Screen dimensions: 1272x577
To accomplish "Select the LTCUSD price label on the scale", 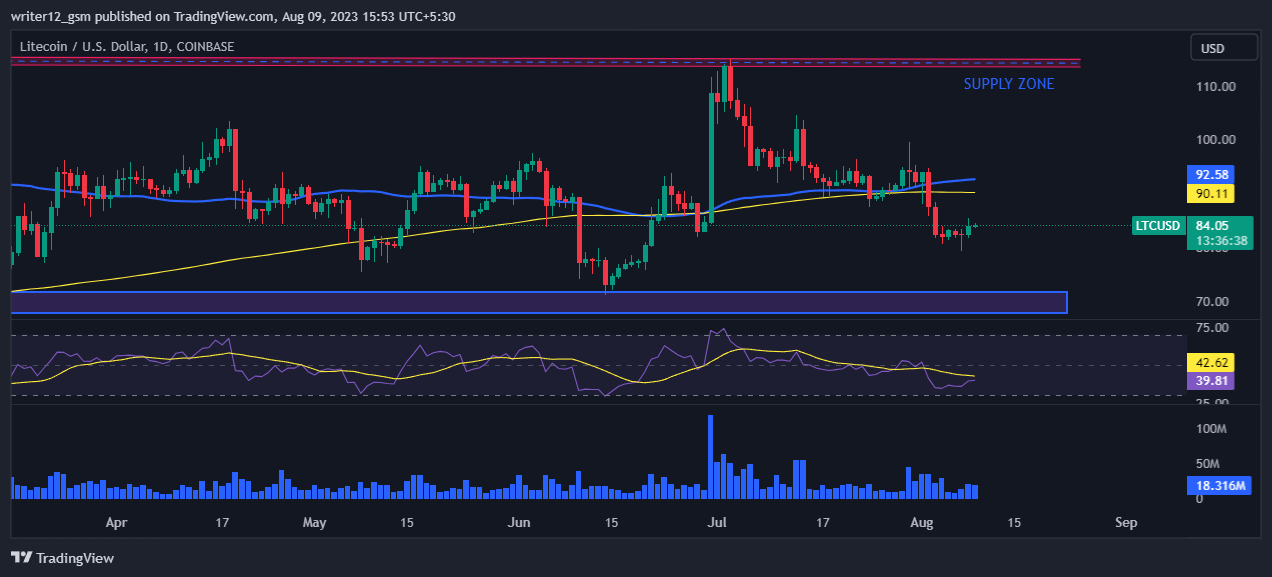I will click(x=1157, y=225).
